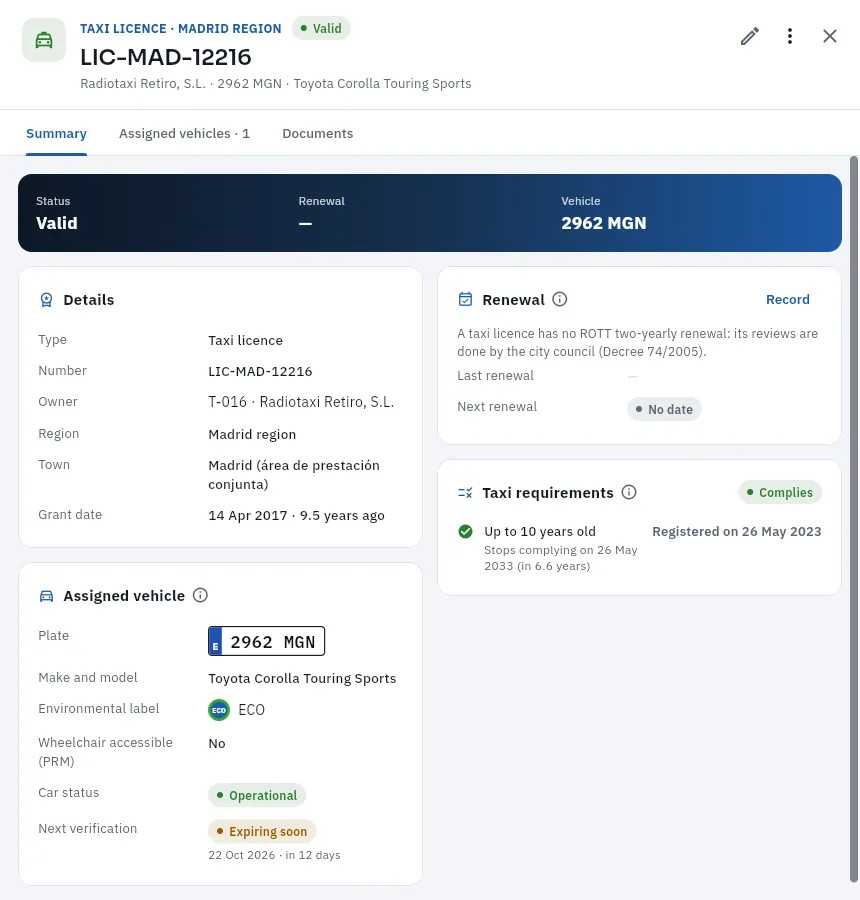This screenshot has width=860, height=900.
Task: Click the Renewal calendar icon
Action: (x=466, y=299)
